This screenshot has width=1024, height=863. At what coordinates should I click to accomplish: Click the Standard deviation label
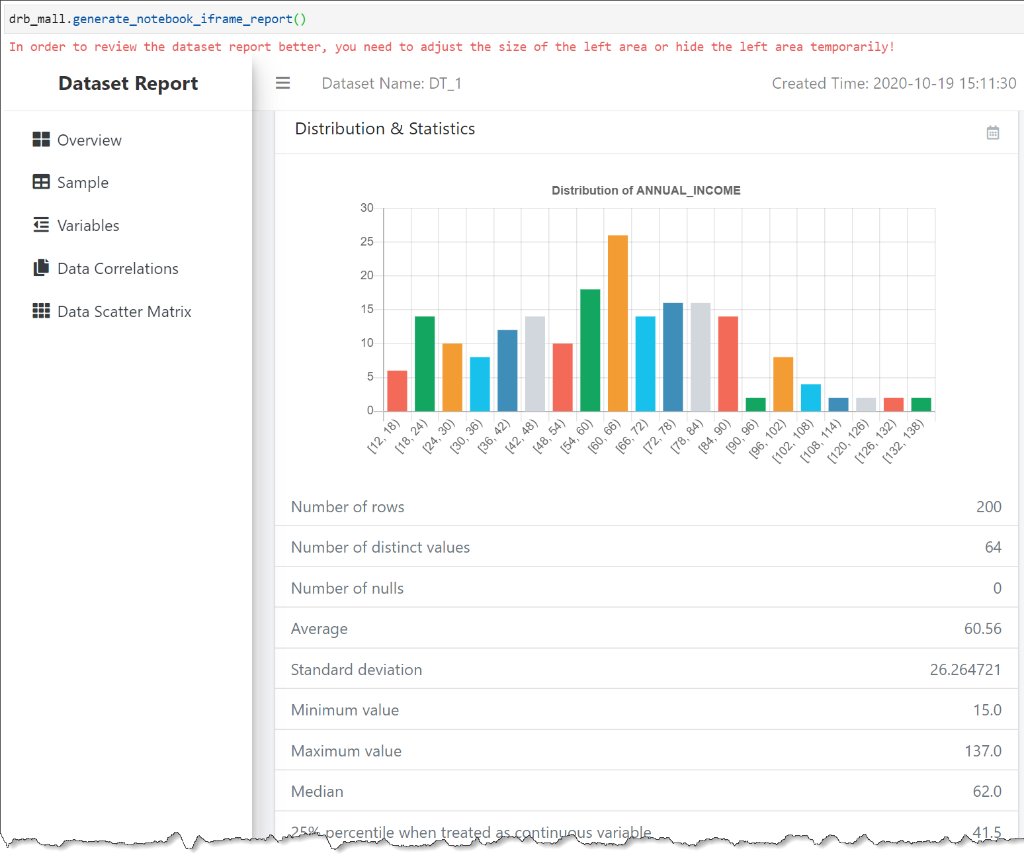tap(356, 670)
